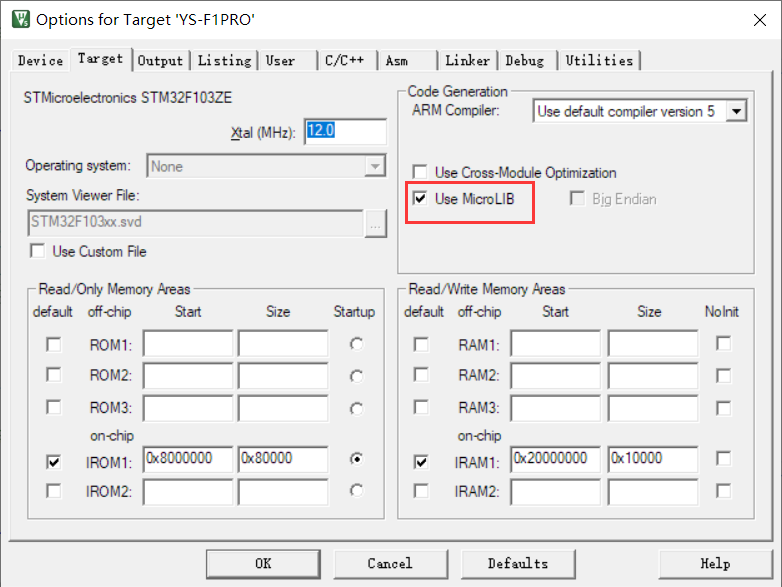
Task: Enable NoInit for IRAM1
Action: click(723, 458)
